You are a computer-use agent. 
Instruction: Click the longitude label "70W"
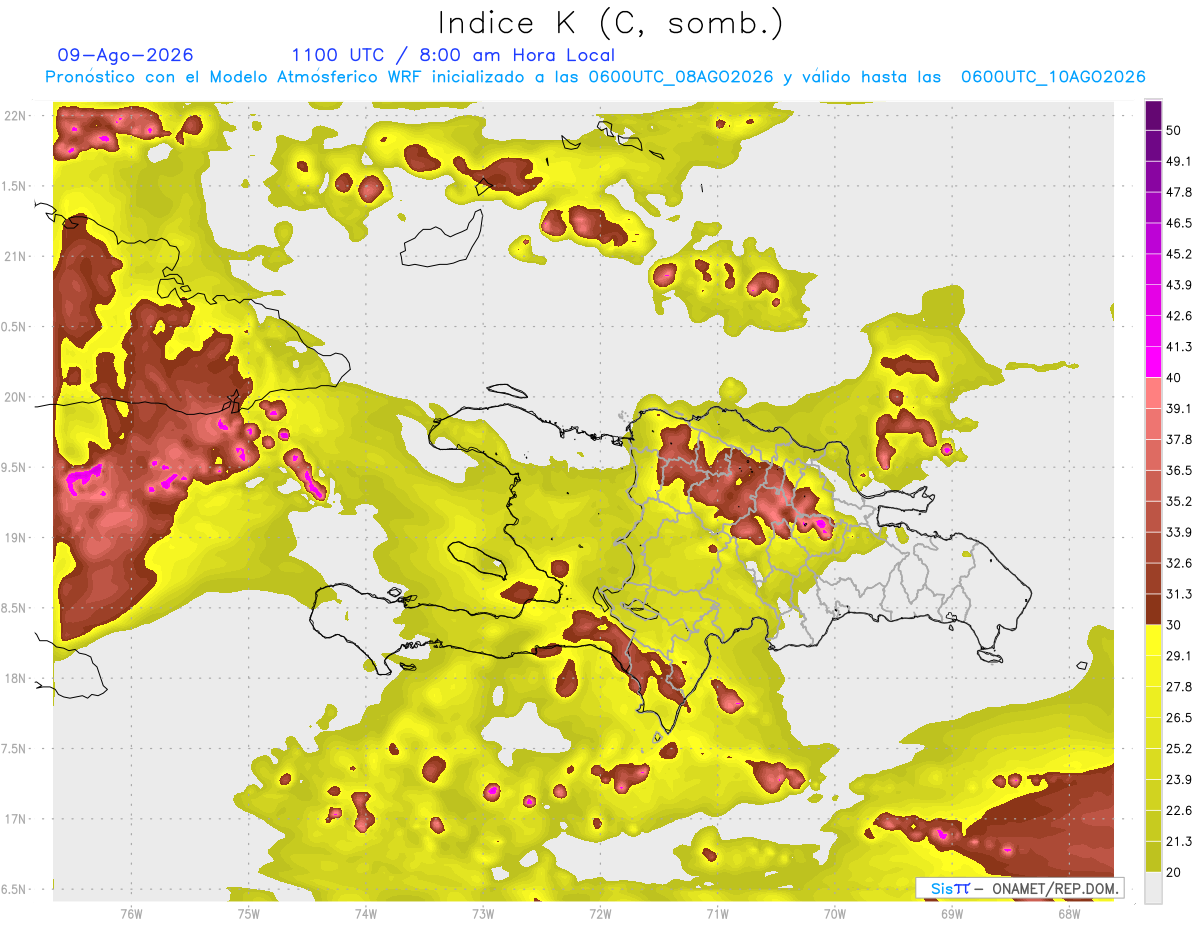[835, 914]
